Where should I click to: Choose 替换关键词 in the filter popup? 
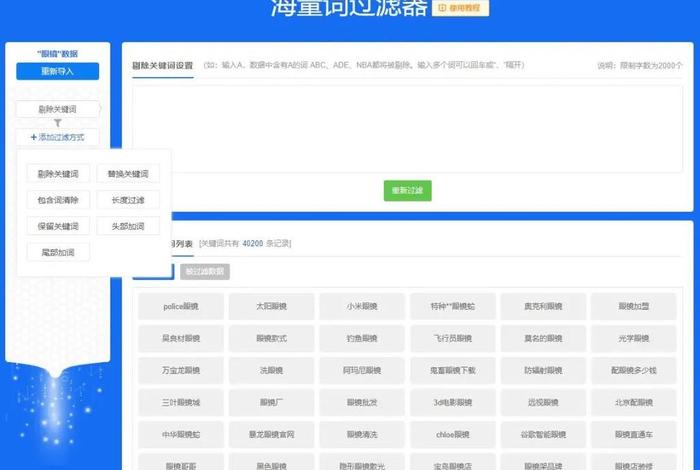(x=128, y=174)
